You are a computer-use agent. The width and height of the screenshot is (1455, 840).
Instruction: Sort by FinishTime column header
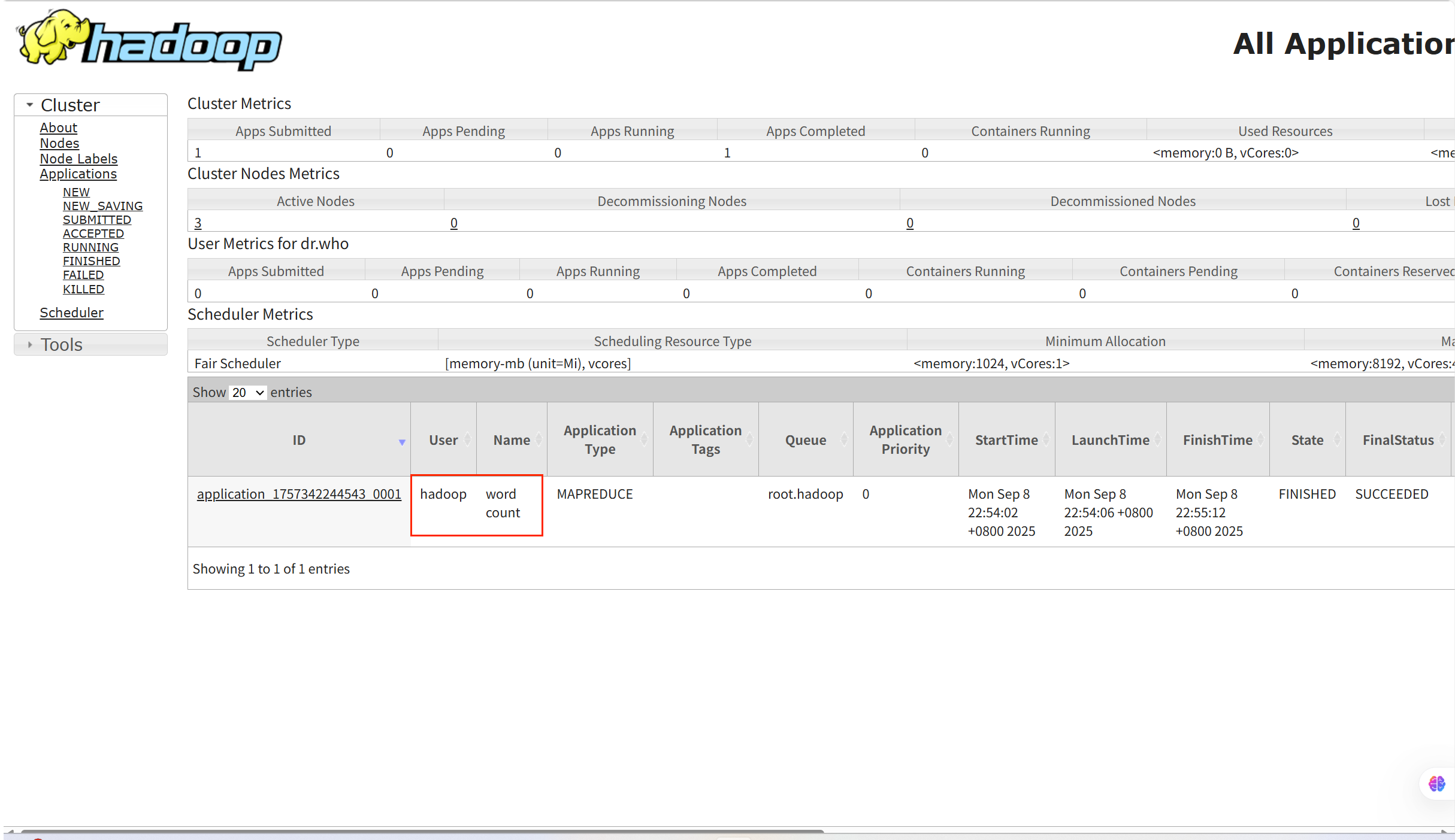(1217, 440)
